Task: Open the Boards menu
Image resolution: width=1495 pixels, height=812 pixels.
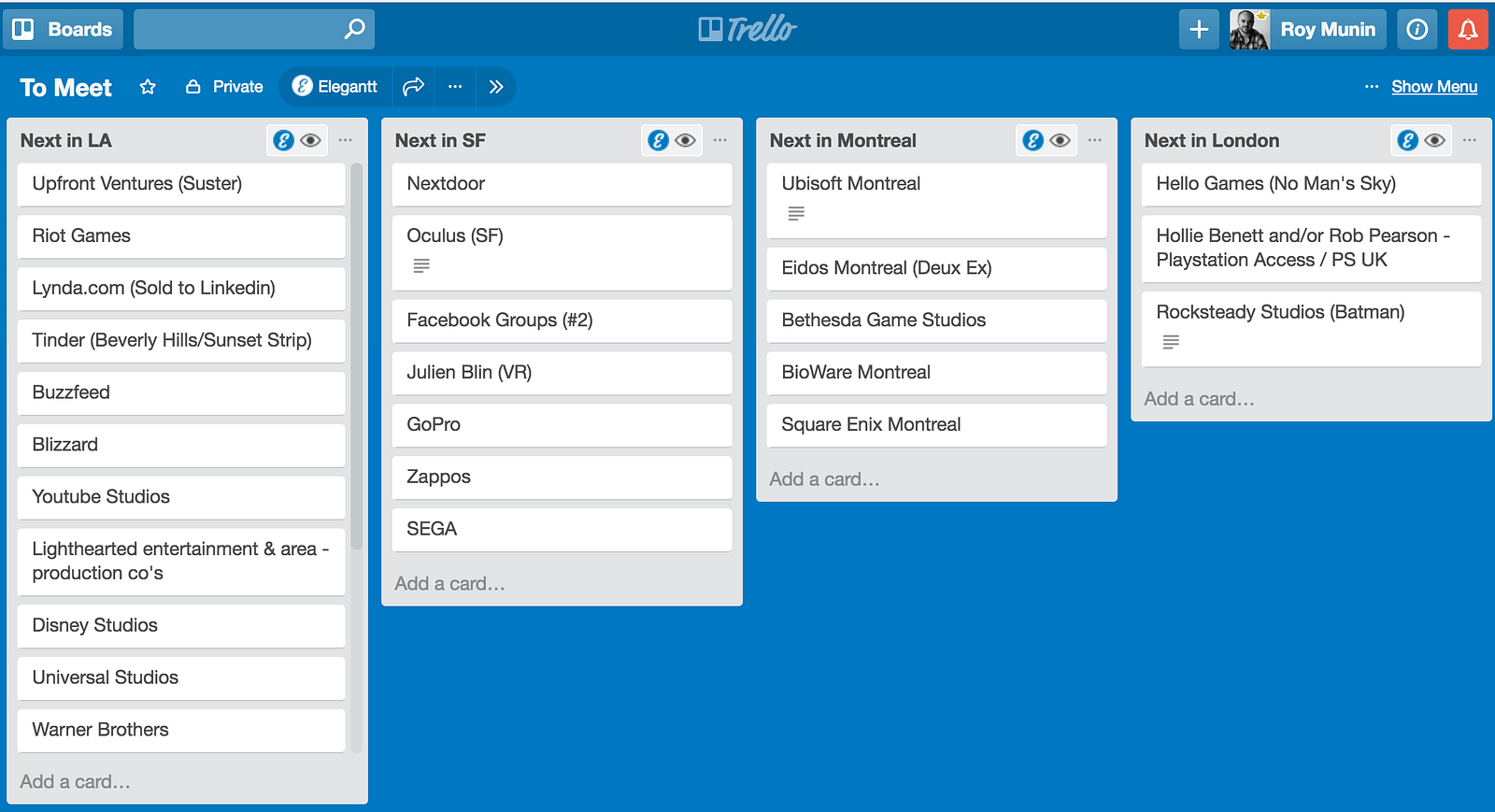Action: click(x=63, y=29)
